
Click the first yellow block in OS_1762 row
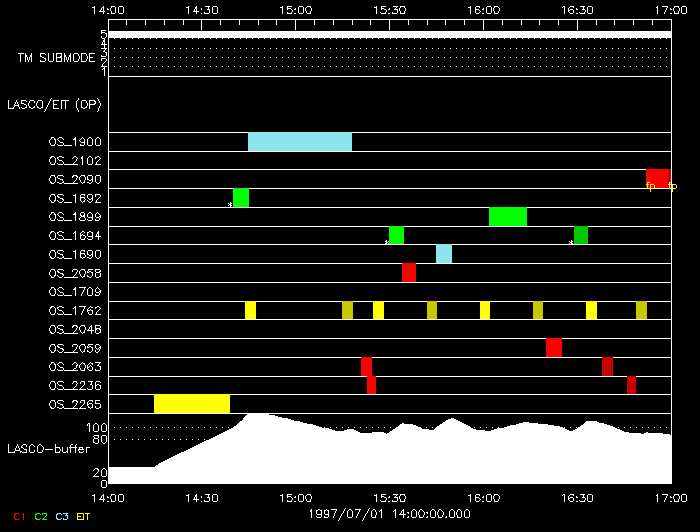click(250, 310)
